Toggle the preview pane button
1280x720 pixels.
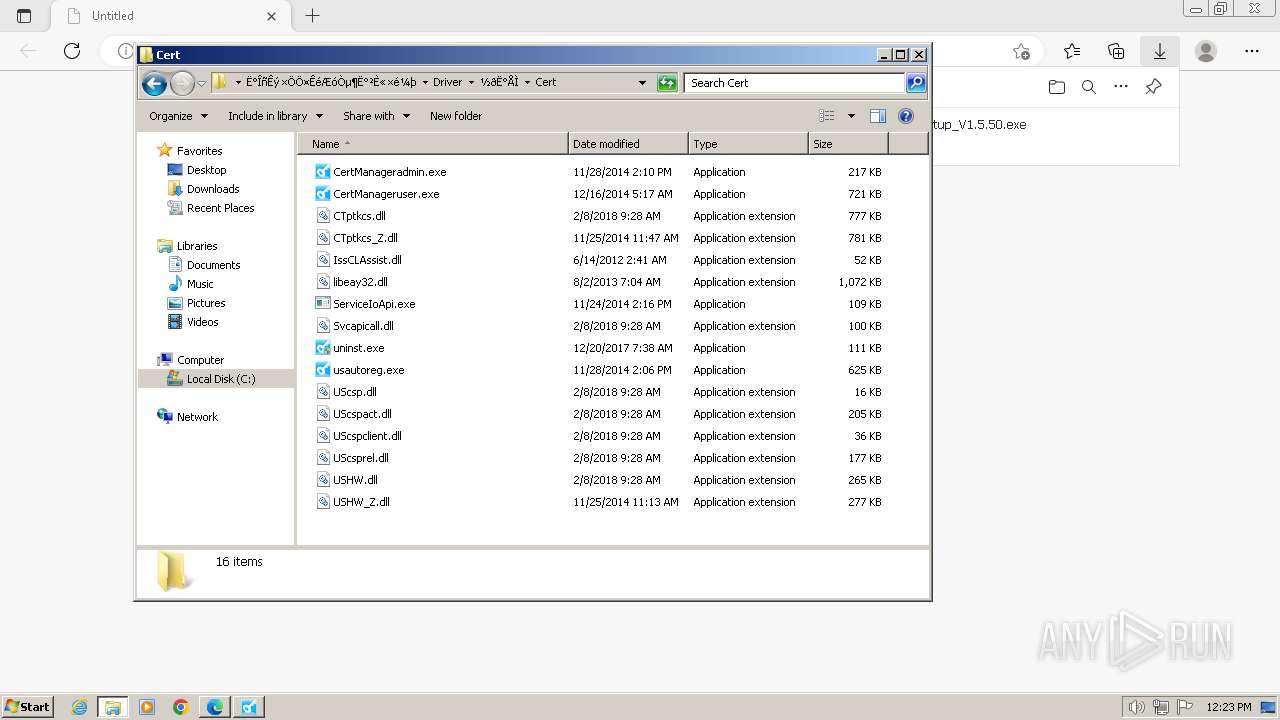[x=878, y=116]
